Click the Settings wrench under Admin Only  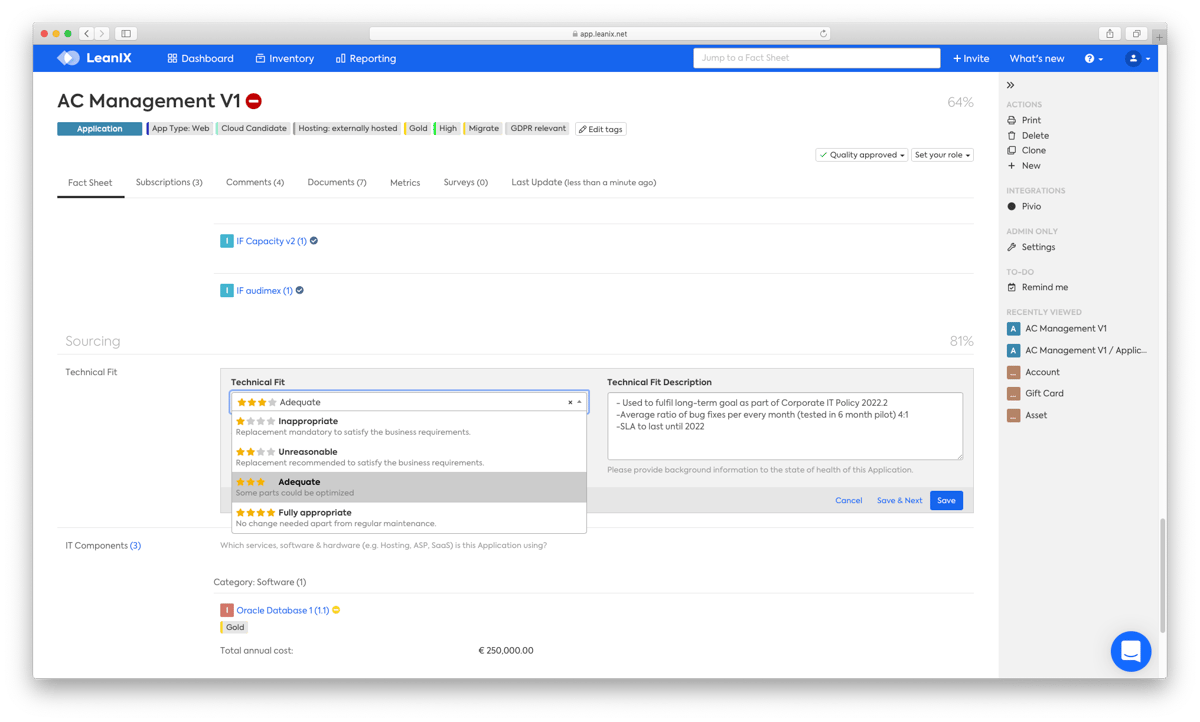point(1011,247)
